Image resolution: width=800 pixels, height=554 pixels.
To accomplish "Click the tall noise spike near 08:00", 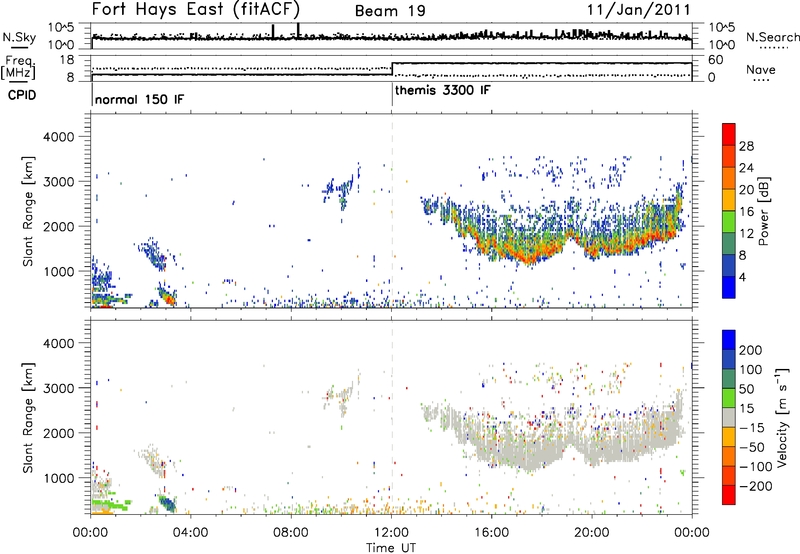I will coord(298,30).
